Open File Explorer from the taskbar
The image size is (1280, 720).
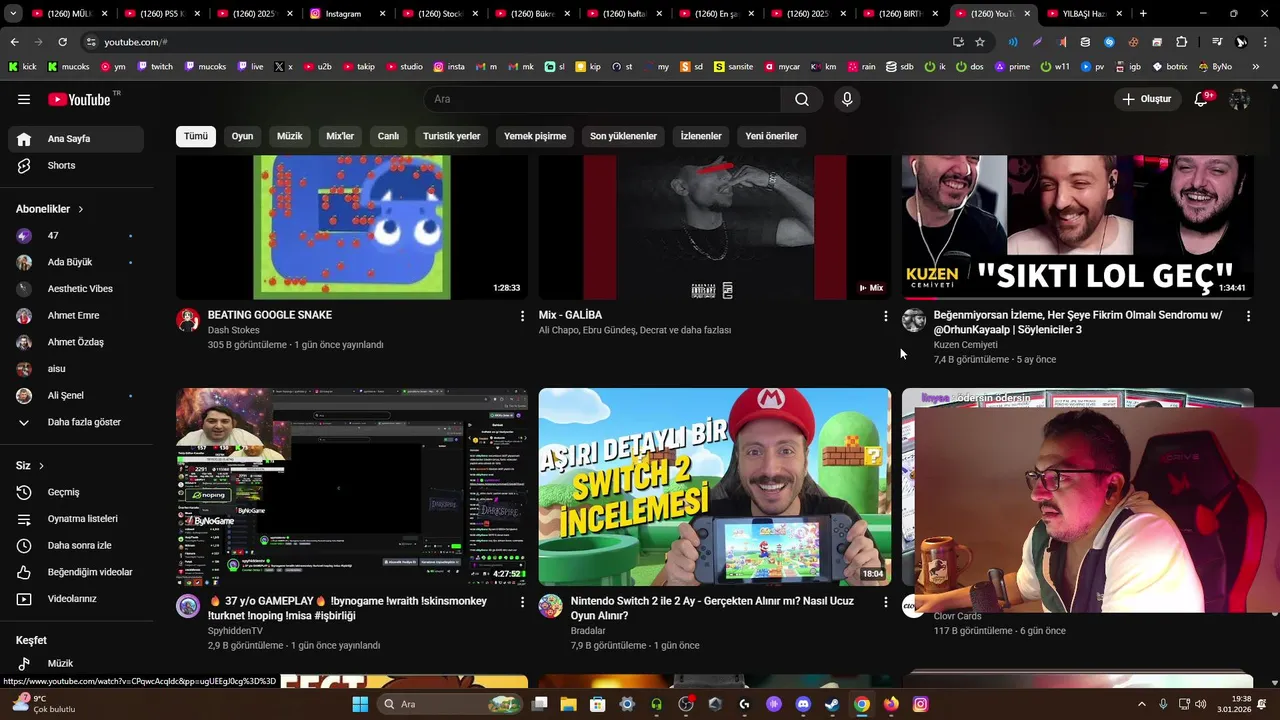pos(568,704)
